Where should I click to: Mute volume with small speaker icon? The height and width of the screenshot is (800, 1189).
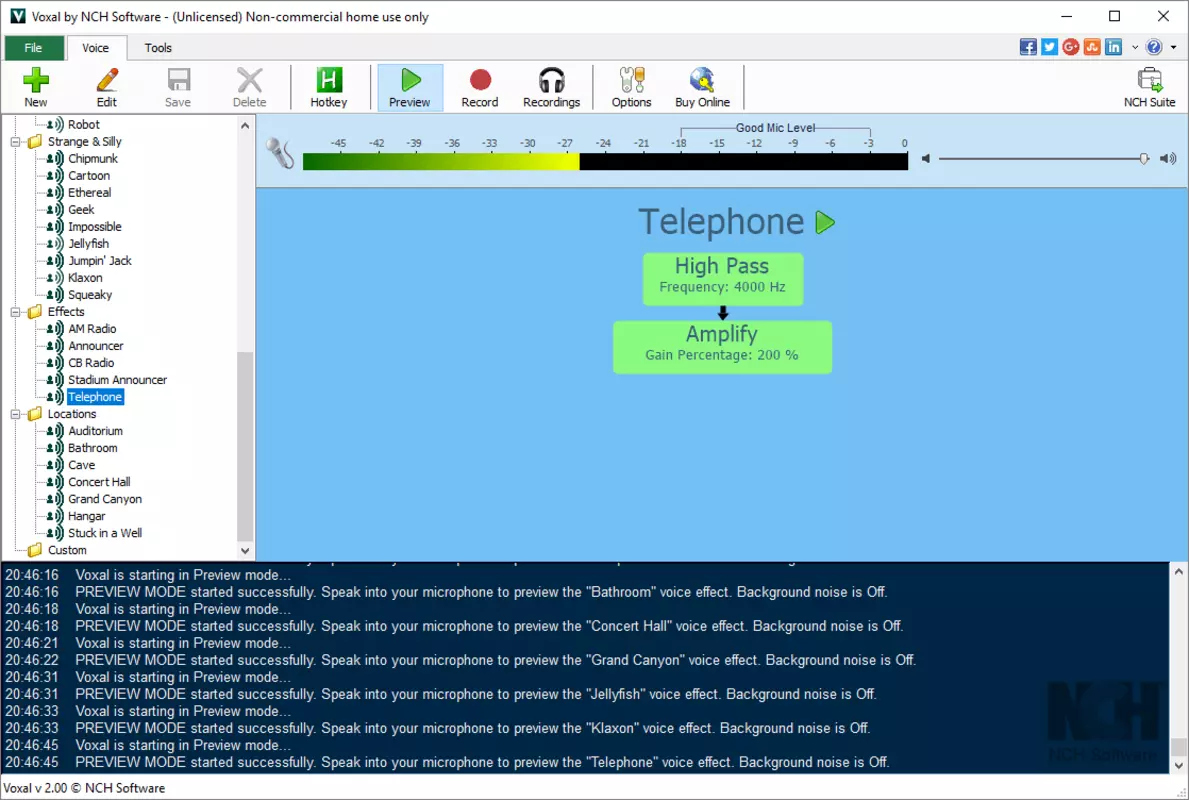926,158
